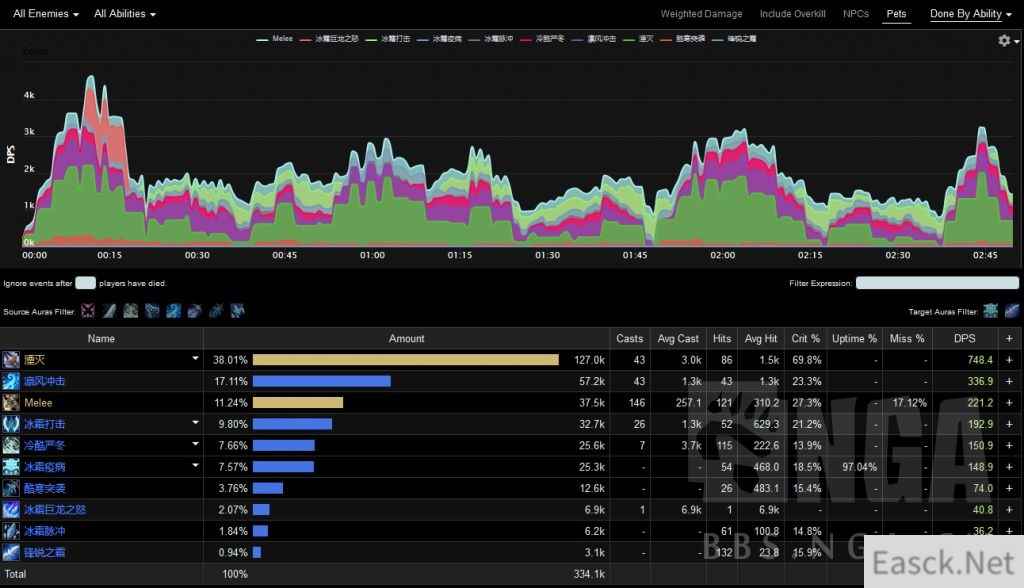Viewport: 1024px width, 588px height.
Task: Click the 冰霜巨龙之怒 ability icon
Action: [11, 509]
